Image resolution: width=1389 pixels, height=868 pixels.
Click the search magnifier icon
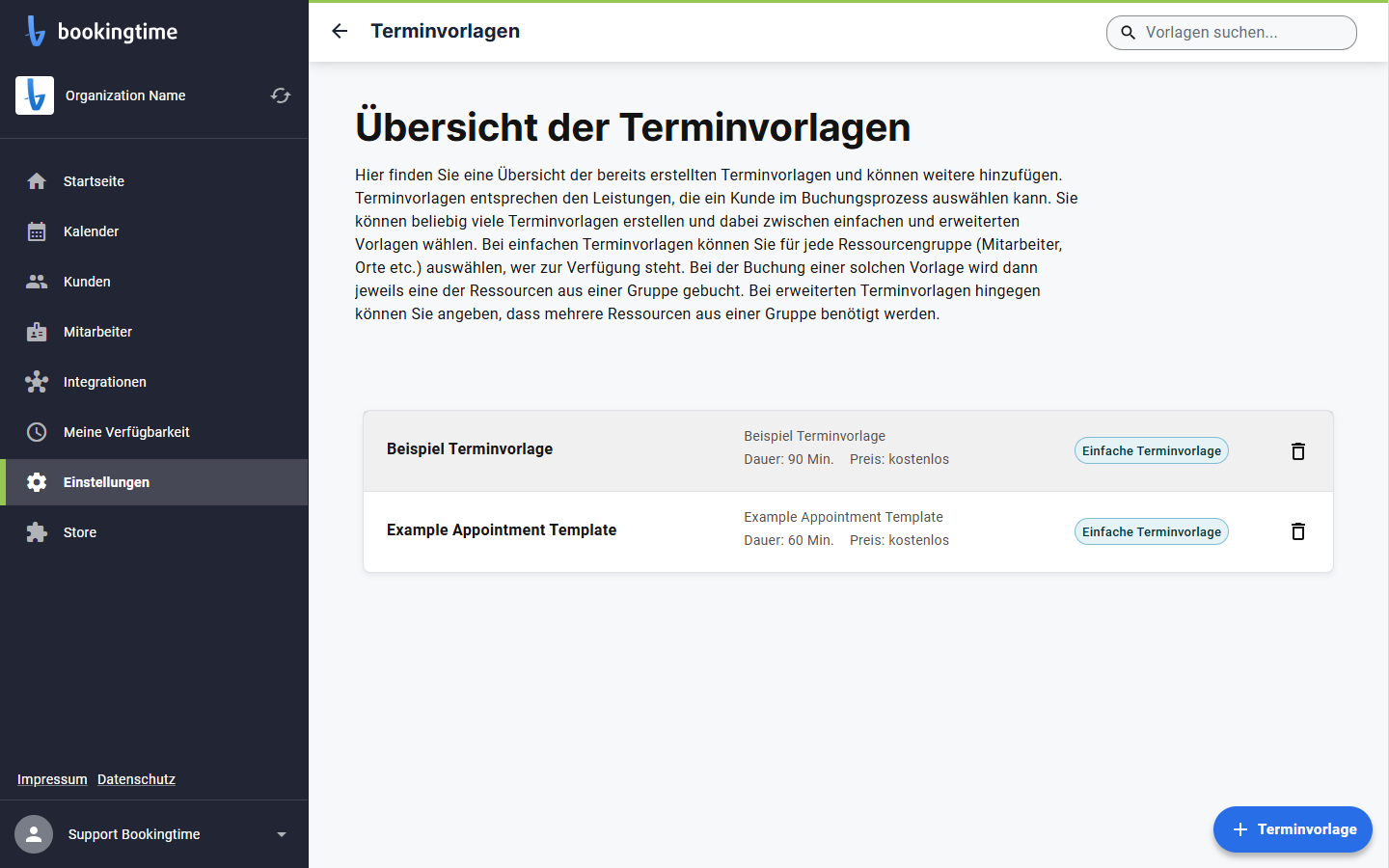(1128, 33)
